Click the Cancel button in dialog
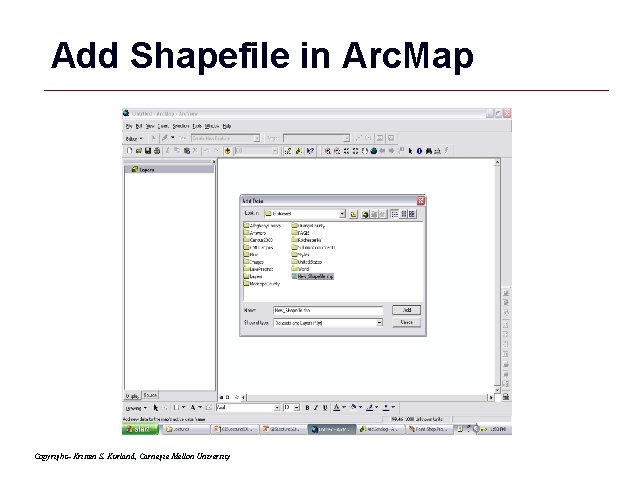This screenshot has height=480, width=640. pyautogui.click(x=407, y=322)
